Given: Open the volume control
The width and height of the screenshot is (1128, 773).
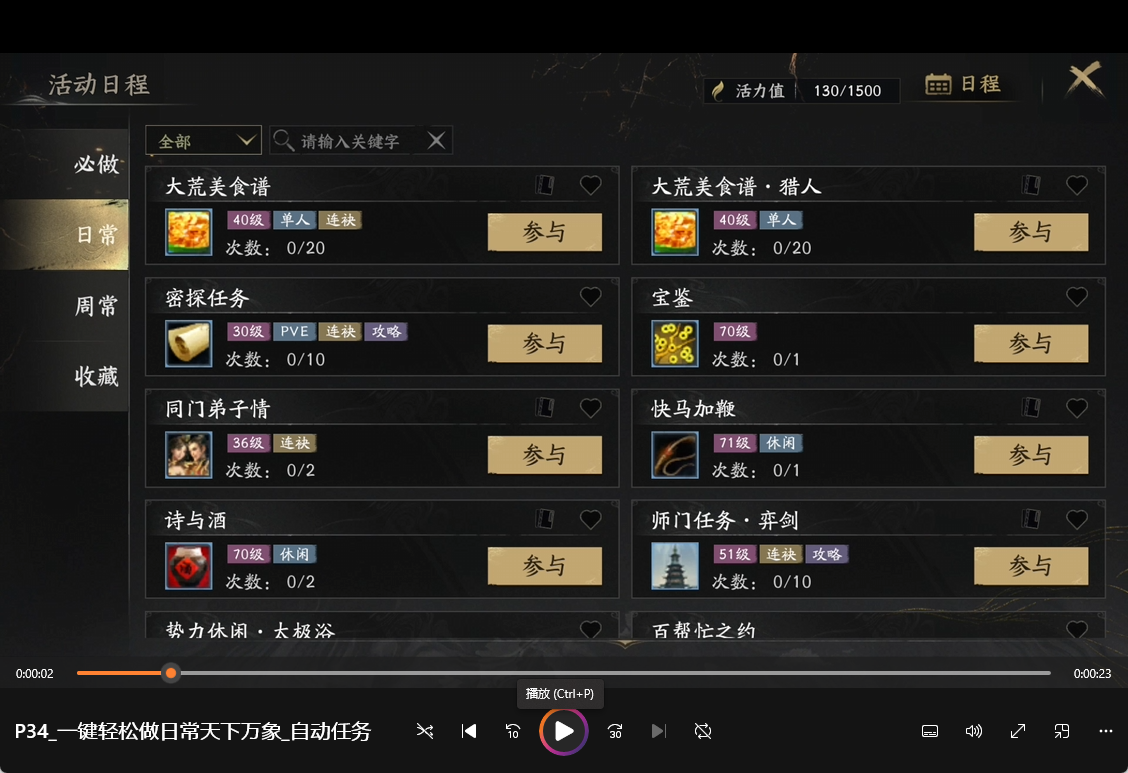Looking at the screenshot, I should (x=973, y=731).
